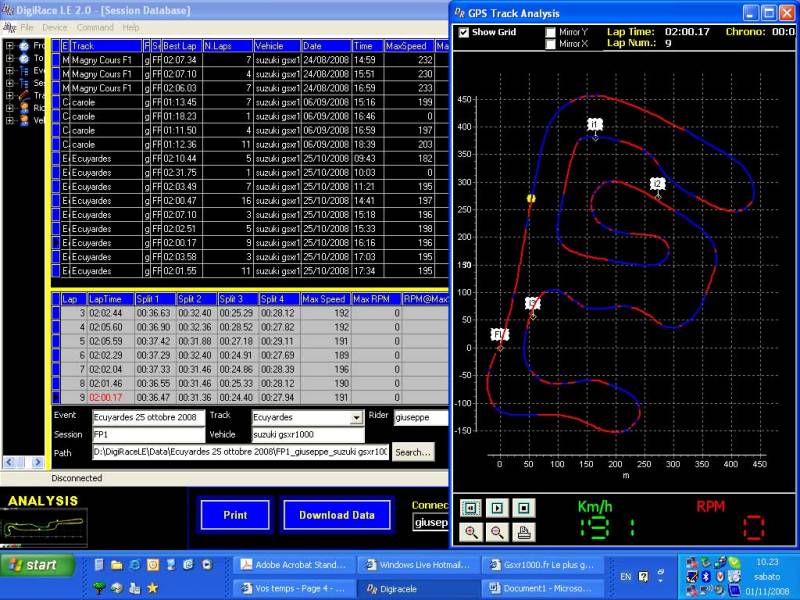Click the Bluetooth icon in system tray
The height and width of the screenshot is (600, 800).
[x=706, y=577]
